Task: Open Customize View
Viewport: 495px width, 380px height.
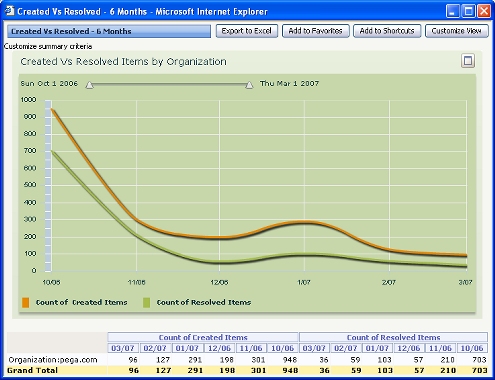Action: tap(457, 31)
